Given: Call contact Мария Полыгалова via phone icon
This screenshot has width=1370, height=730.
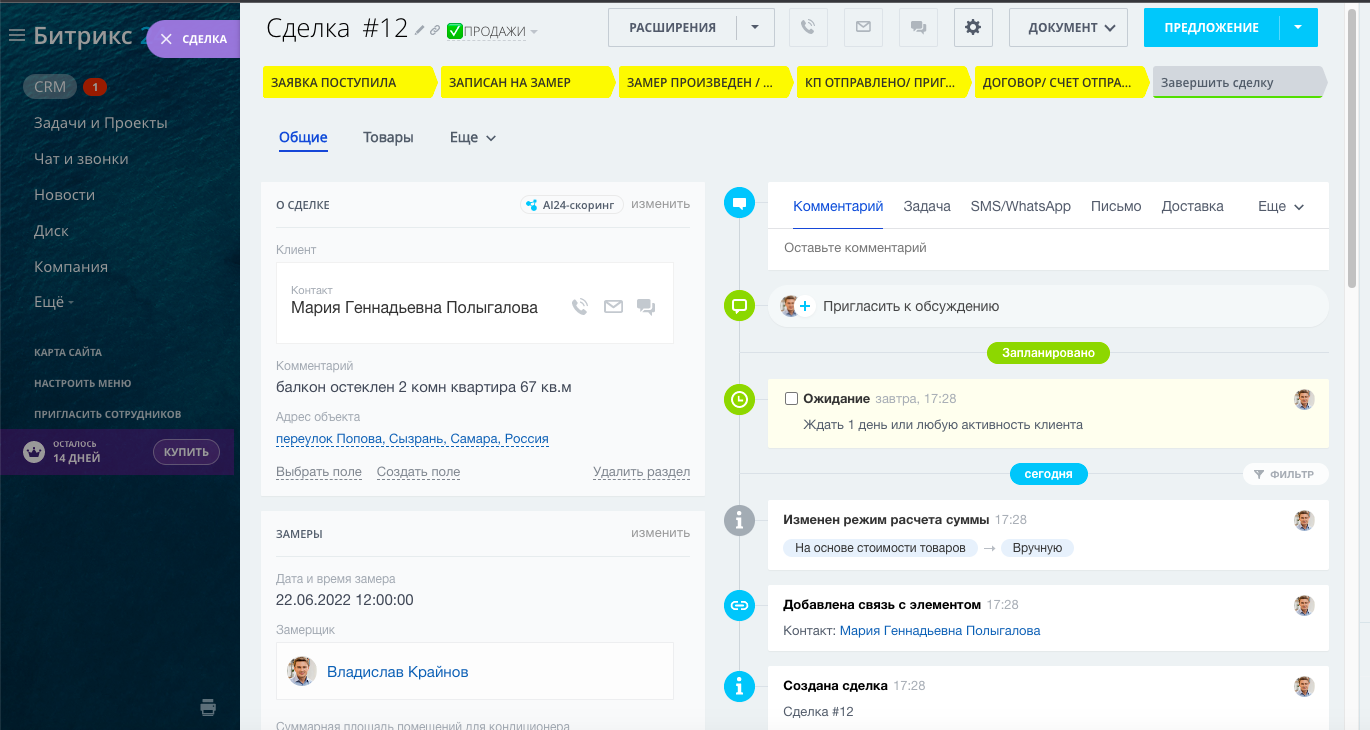Looking at the screenshot, I should 580,307.
